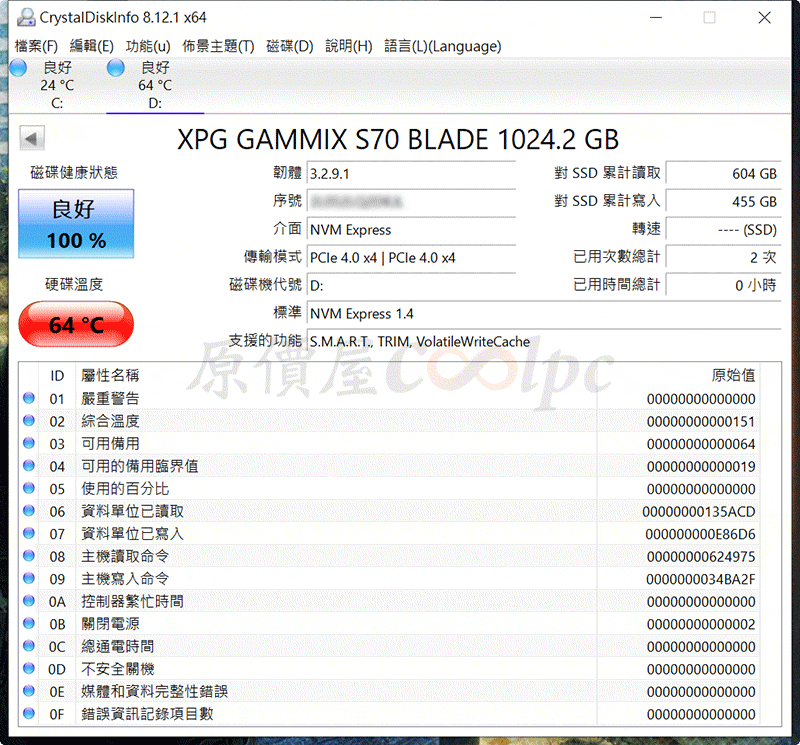This screenshot has height=745, width=800.
Task: Click the transfer mode field PCIe 4.0 x4
Action: pyautogui.click(x=411, y=257)
